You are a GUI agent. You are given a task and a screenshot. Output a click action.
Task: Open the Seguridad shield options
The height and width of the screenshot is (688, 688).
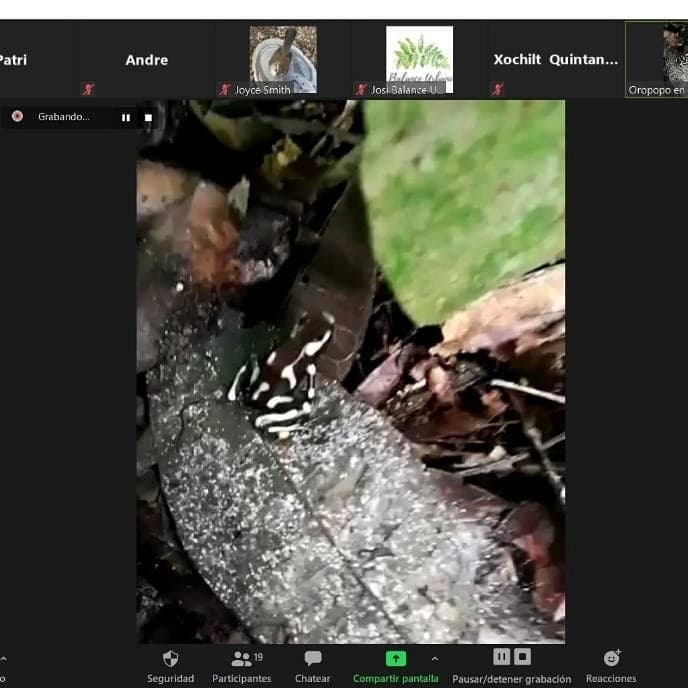pos(170,659)
